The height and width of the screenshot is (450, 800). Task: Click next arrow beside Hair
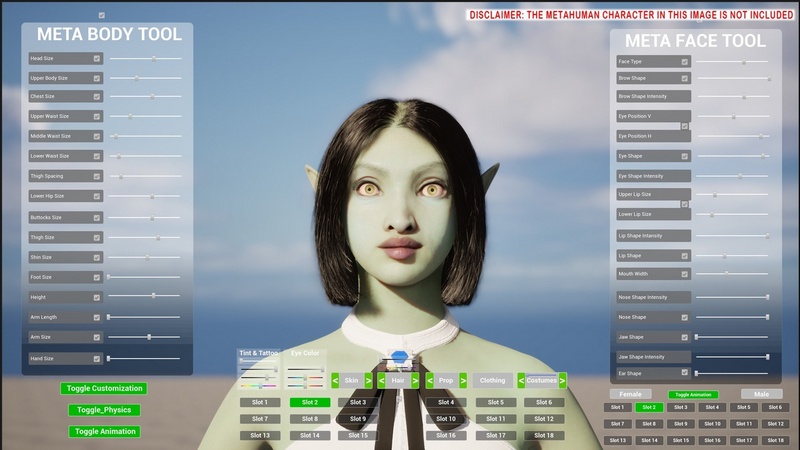point(415,381)
